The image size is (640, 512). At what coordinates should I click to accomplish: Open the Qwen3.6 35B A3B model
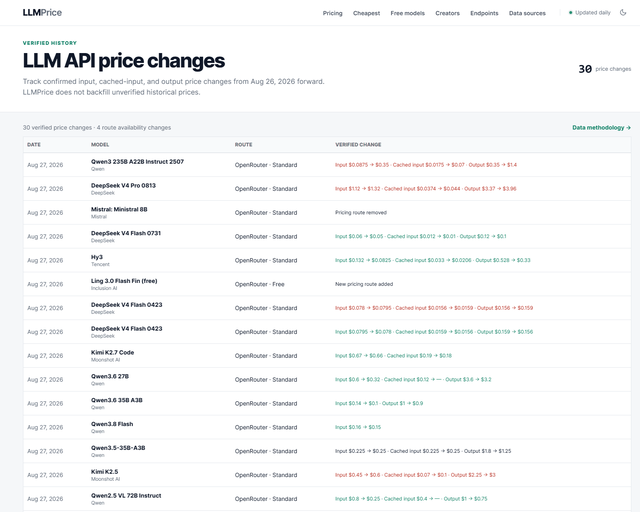[117, 400]
